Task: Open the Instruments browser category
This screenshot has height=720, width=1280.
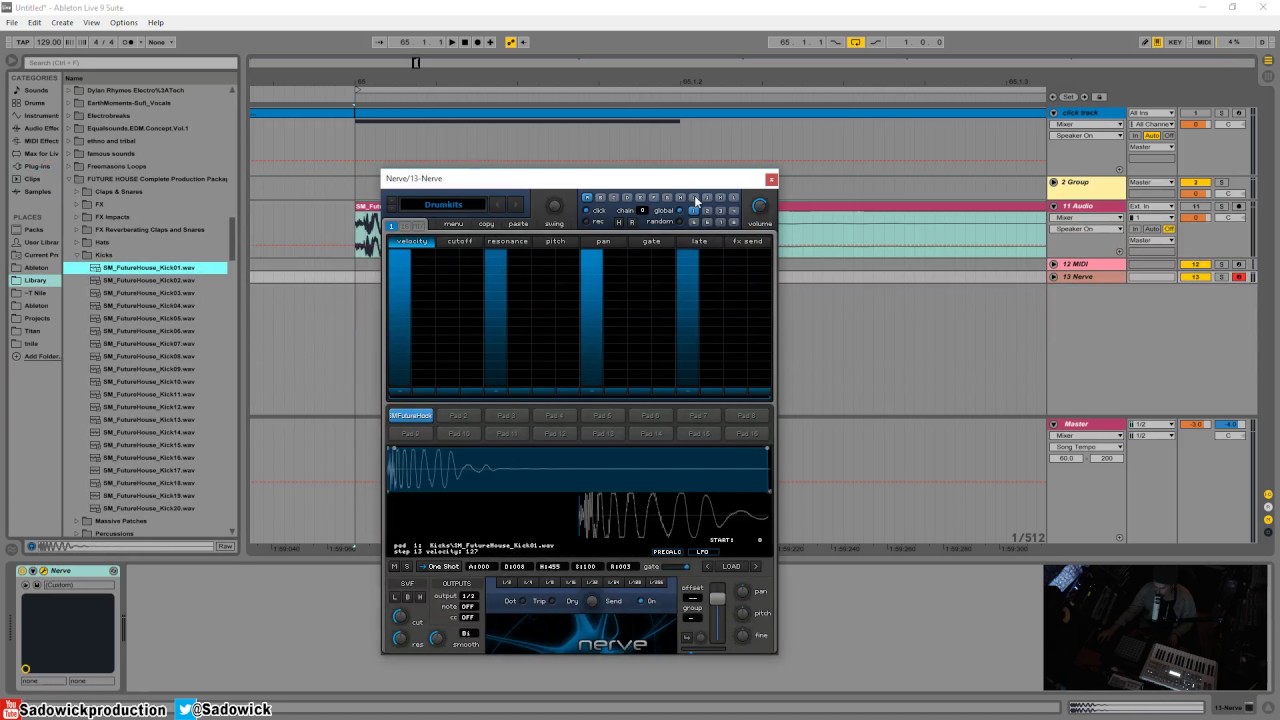Action: 36,116
